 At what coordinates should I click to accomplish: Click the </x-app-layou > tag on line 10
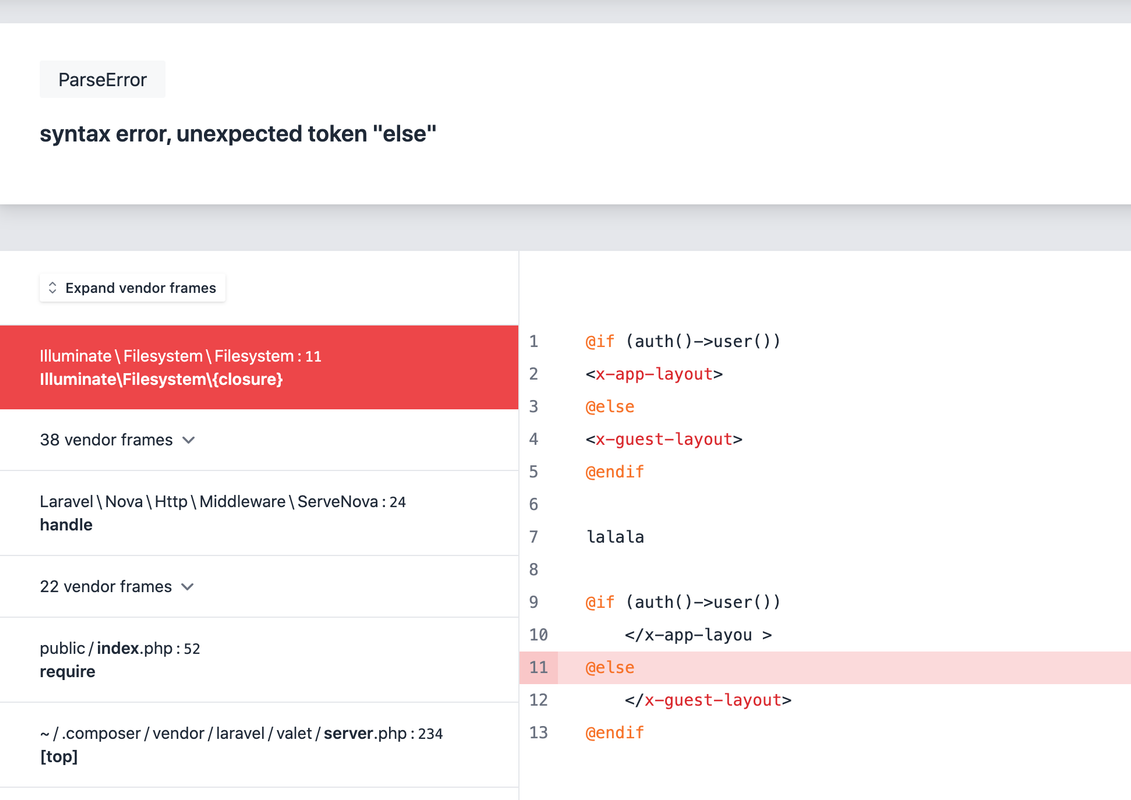point(698,635)
